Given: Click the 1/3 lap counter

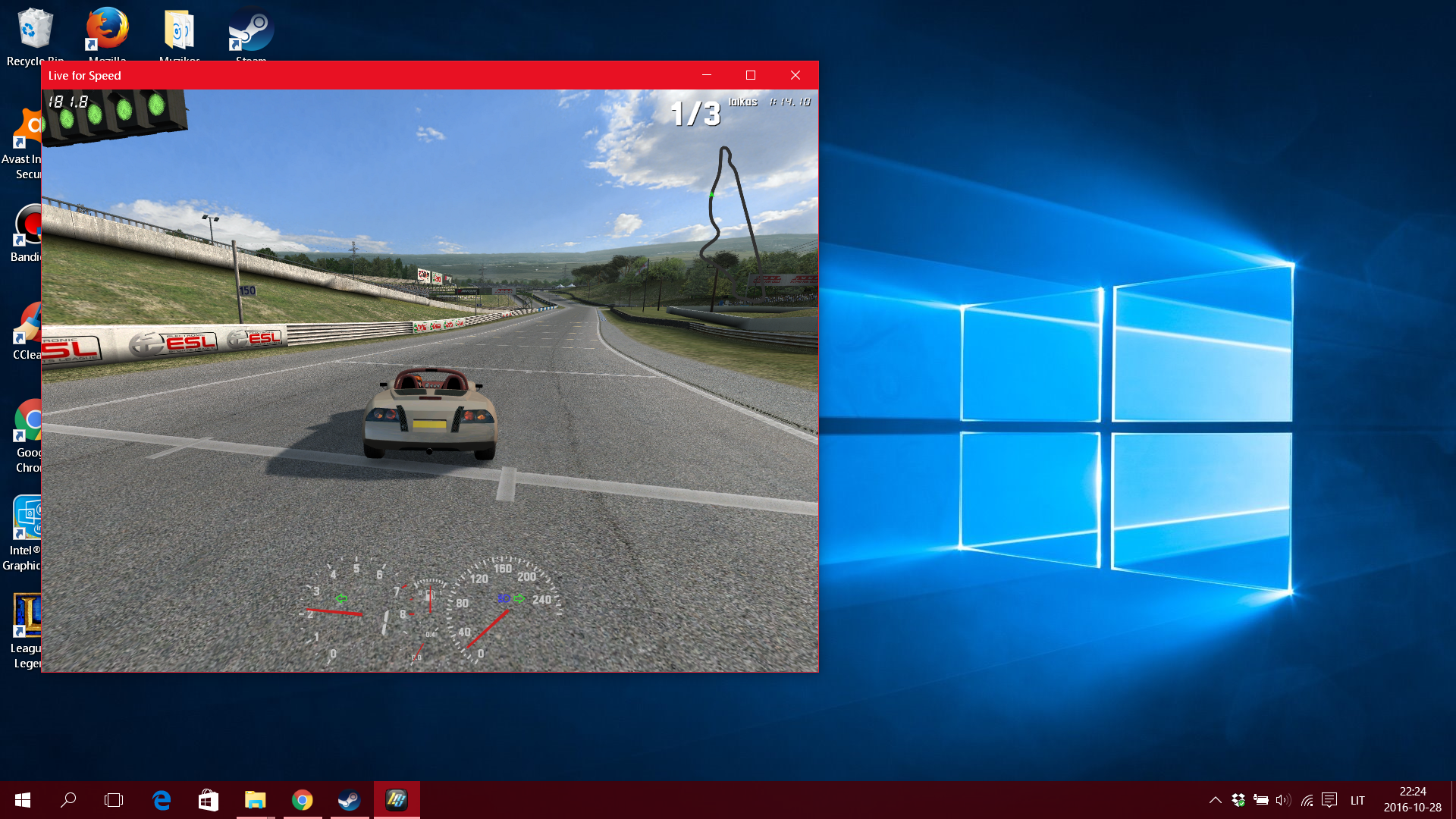Looking at the screenshot, I should [695, 114].
